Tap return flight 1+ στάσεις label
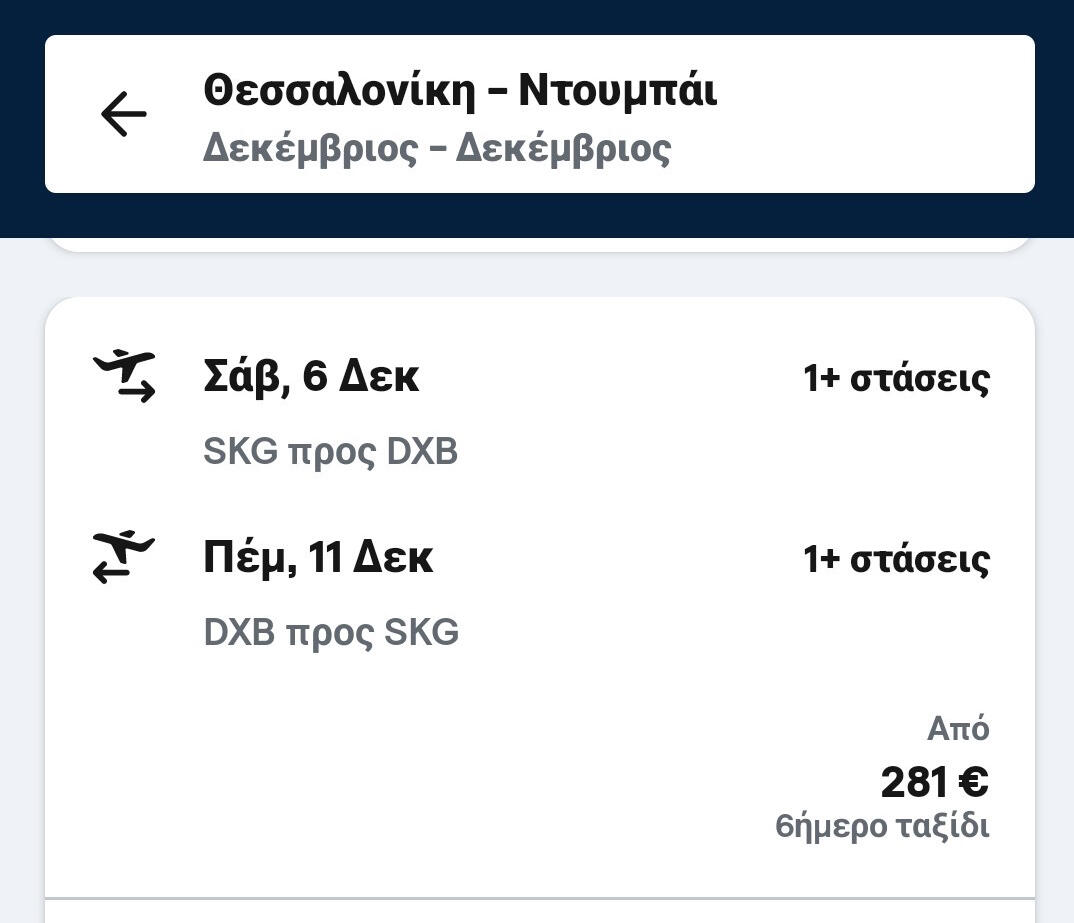The image size is (1074, 923). [896, 559]
